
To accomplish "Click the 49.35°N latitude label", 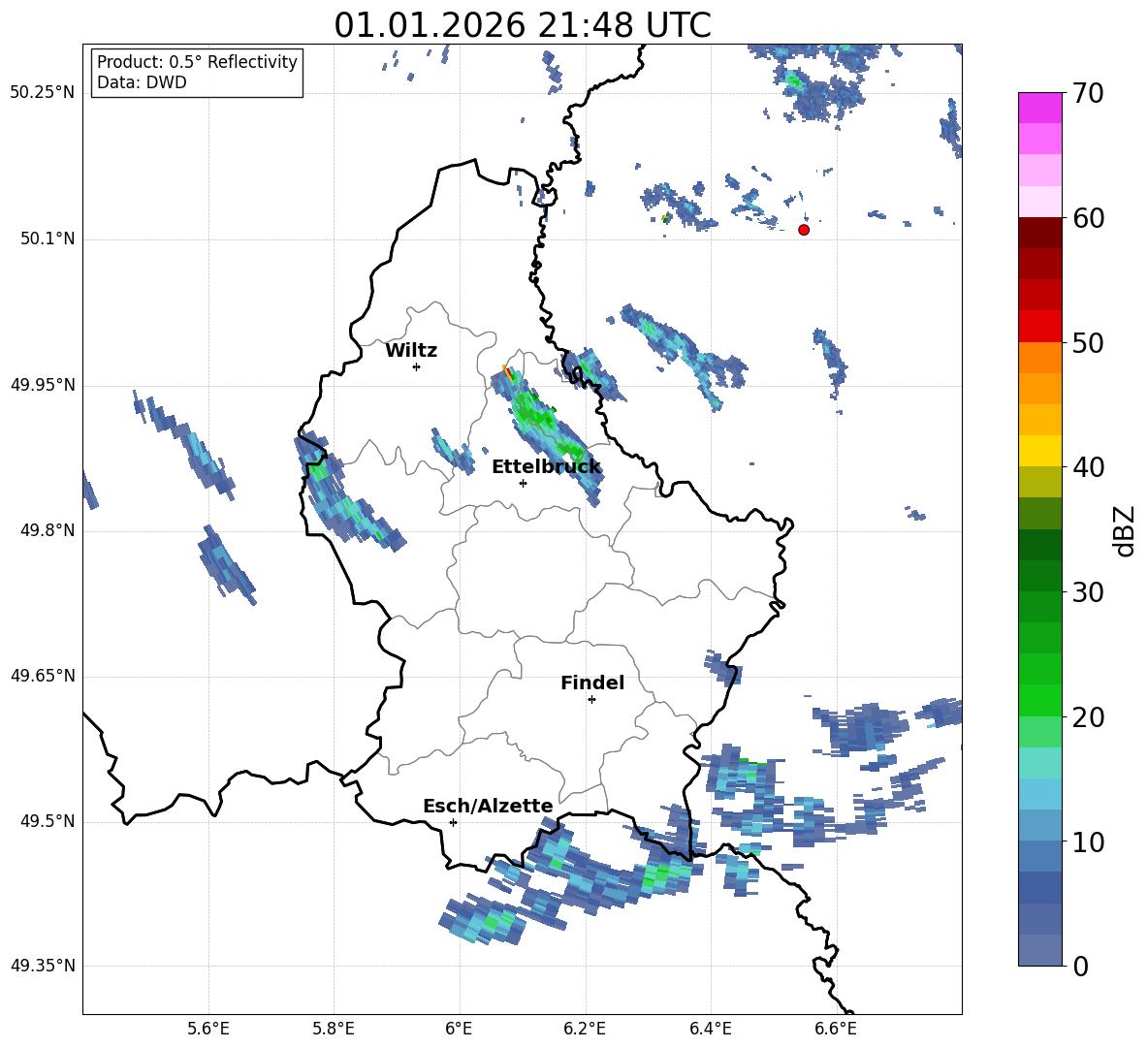I will pos(43,966).
